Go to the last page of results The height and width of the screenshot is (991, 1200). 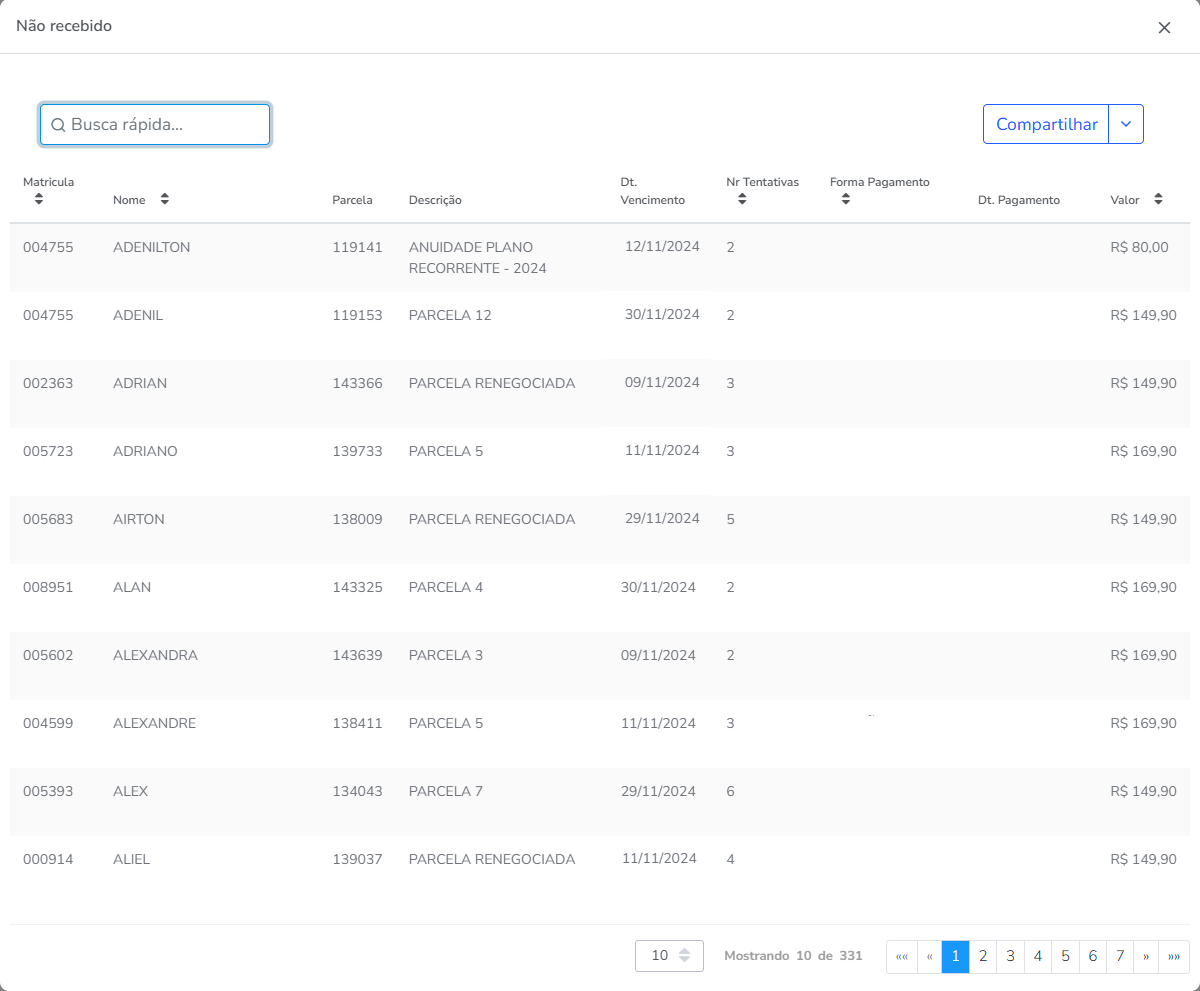(x=1174, y=956)
